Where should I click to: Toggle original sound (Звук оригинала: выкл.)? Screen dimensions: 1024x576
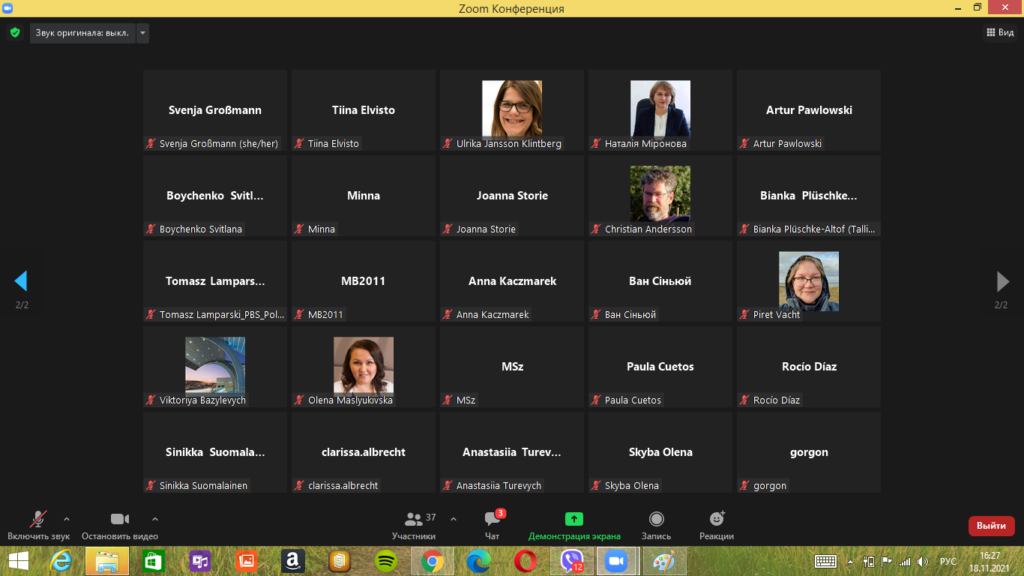click(82, 33)
